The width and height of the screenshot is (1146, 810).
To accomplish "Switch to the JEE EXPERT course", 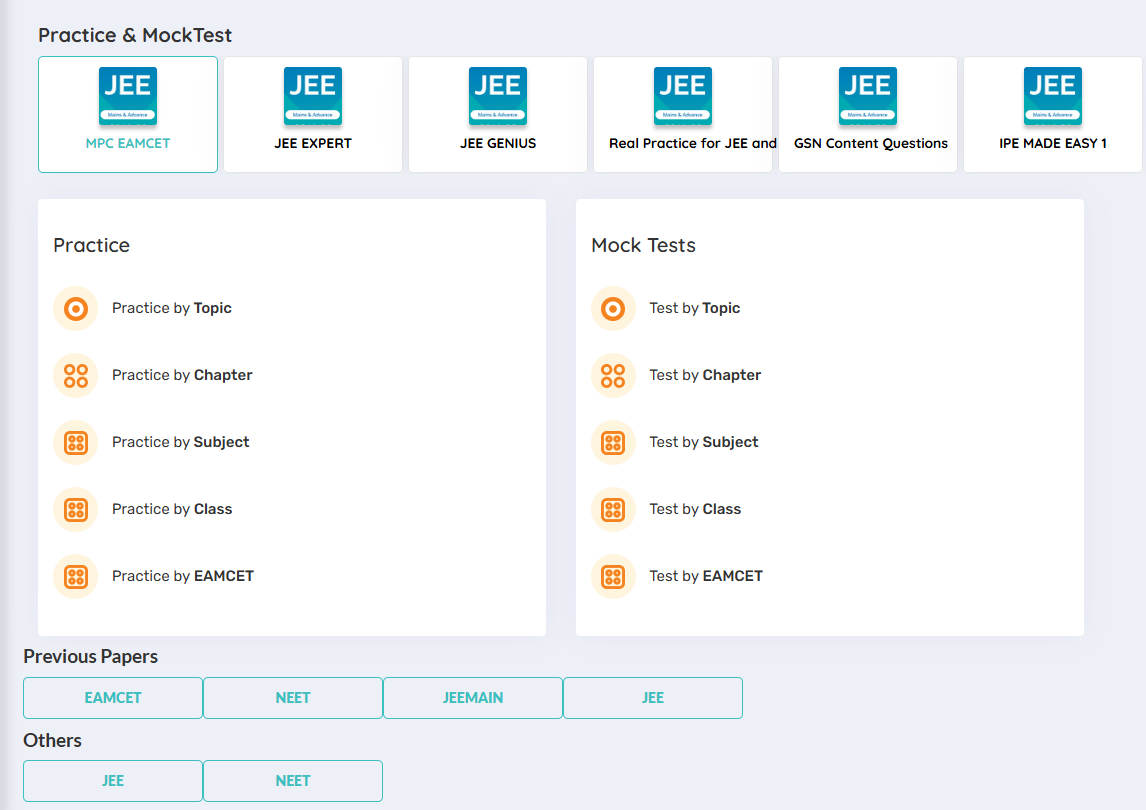I will point(313,115).
